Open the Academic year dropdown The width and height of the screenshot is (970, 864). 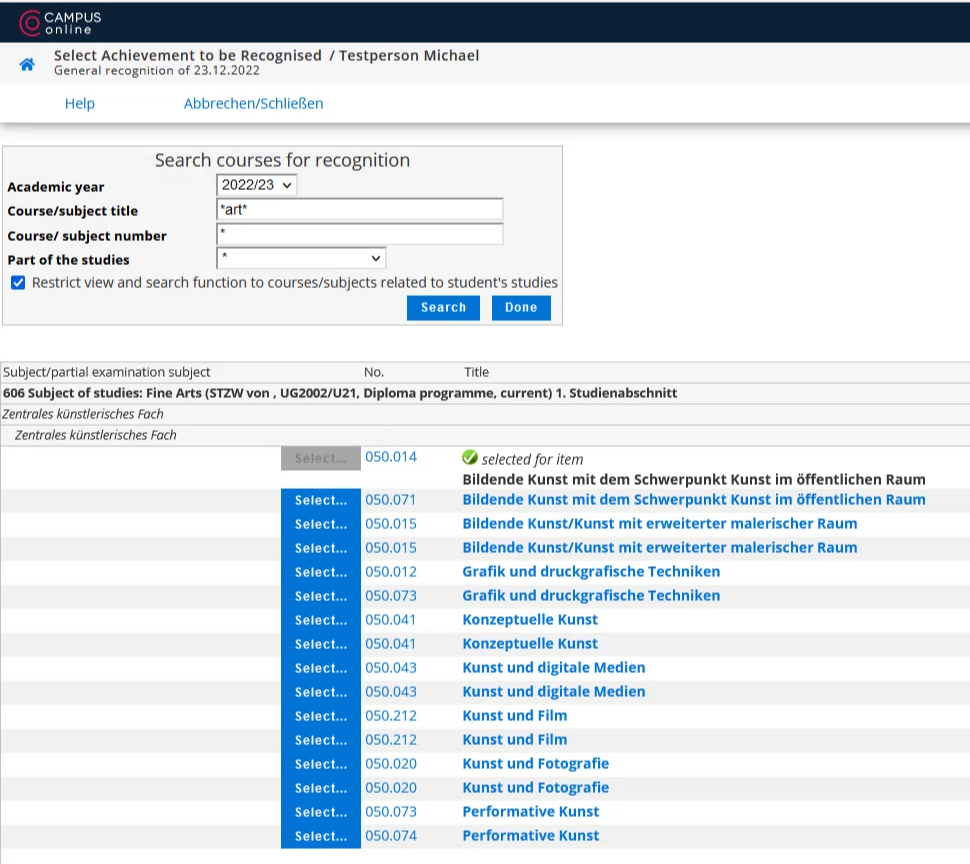(256, 185)
